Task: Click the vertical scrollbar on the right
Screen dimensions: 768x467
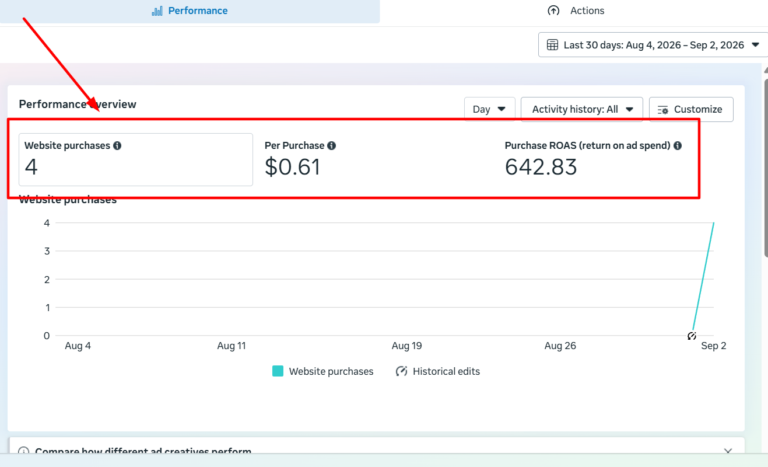Action: (766, 167)
